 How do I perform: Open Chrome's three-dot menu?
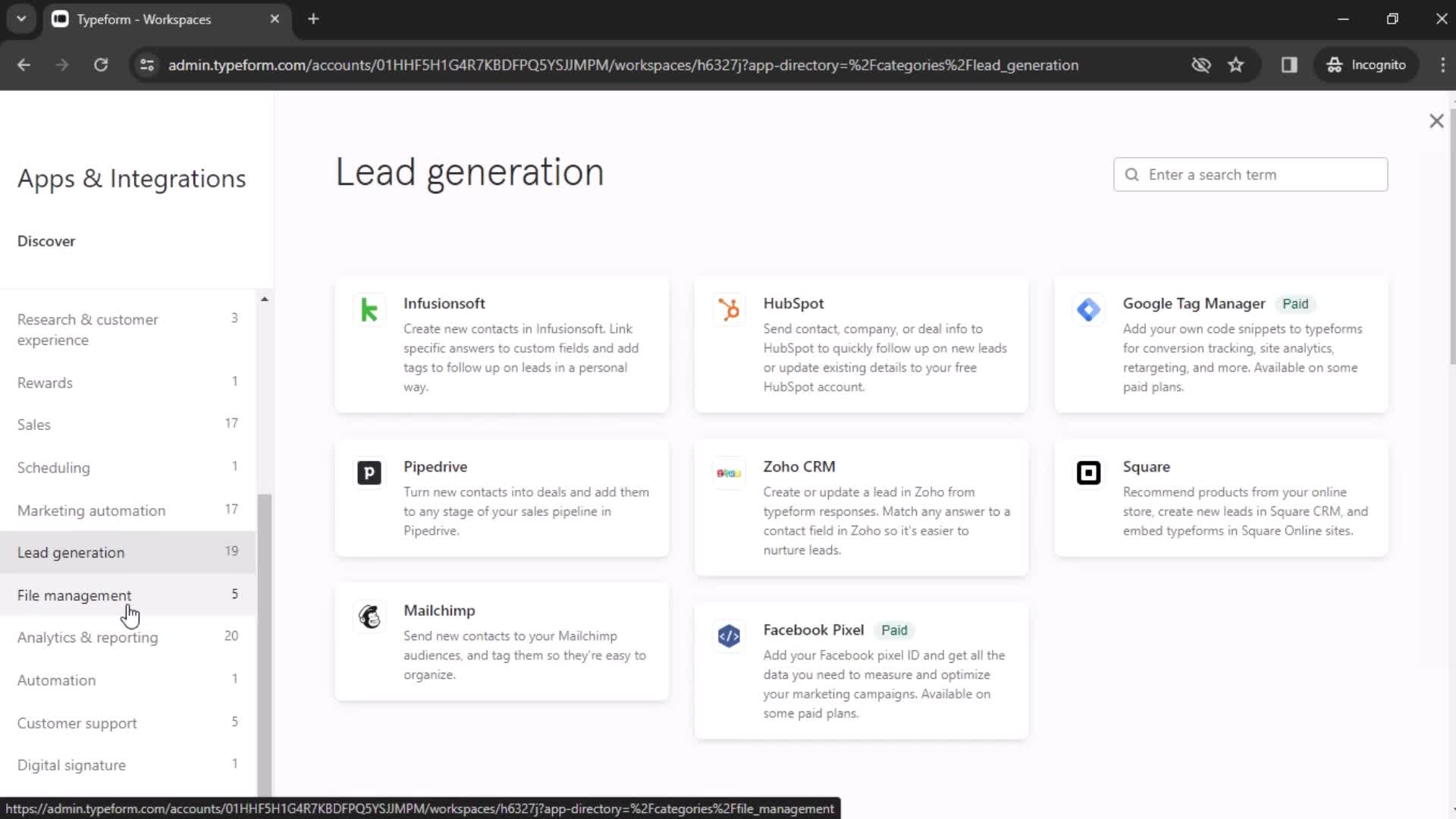point(1443,65)
